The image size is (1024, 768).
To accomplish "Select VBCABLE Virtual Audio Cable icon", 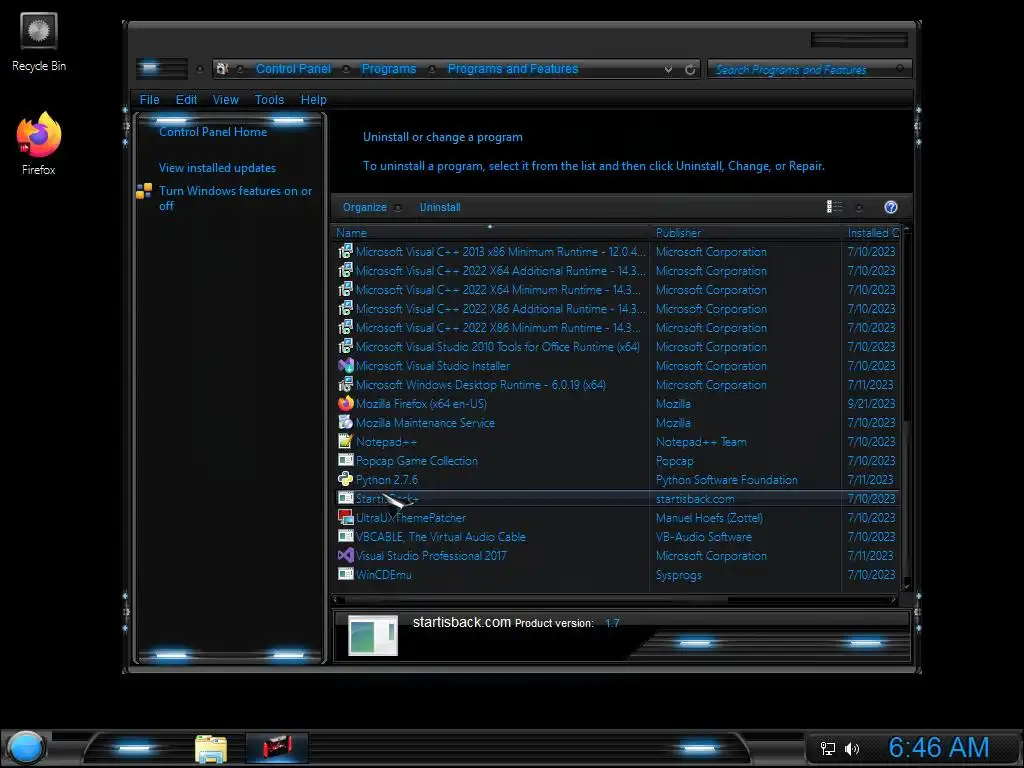I will coord(345,536).
